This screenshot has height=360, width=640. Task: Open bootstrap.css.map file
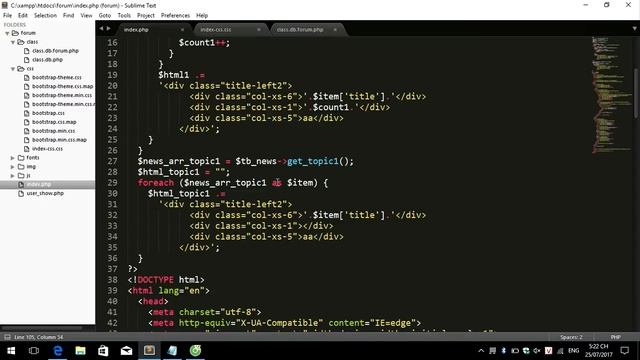[54, 122]
